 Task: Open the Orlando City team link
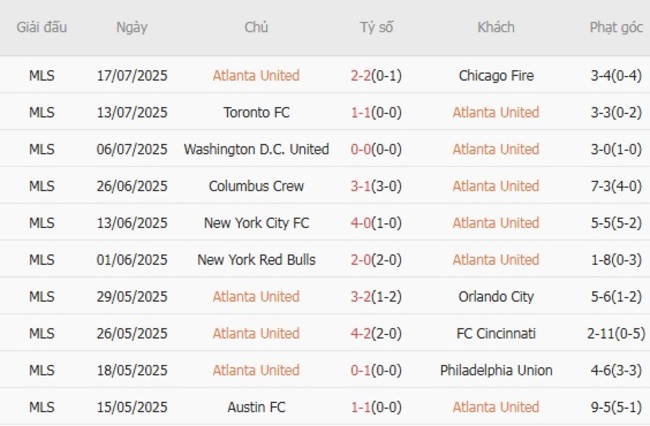coord(496,297)
